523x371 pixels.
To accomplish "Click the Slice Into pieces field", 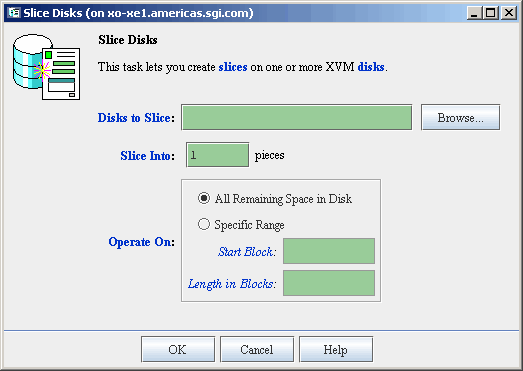I will (x=217, y=155).
